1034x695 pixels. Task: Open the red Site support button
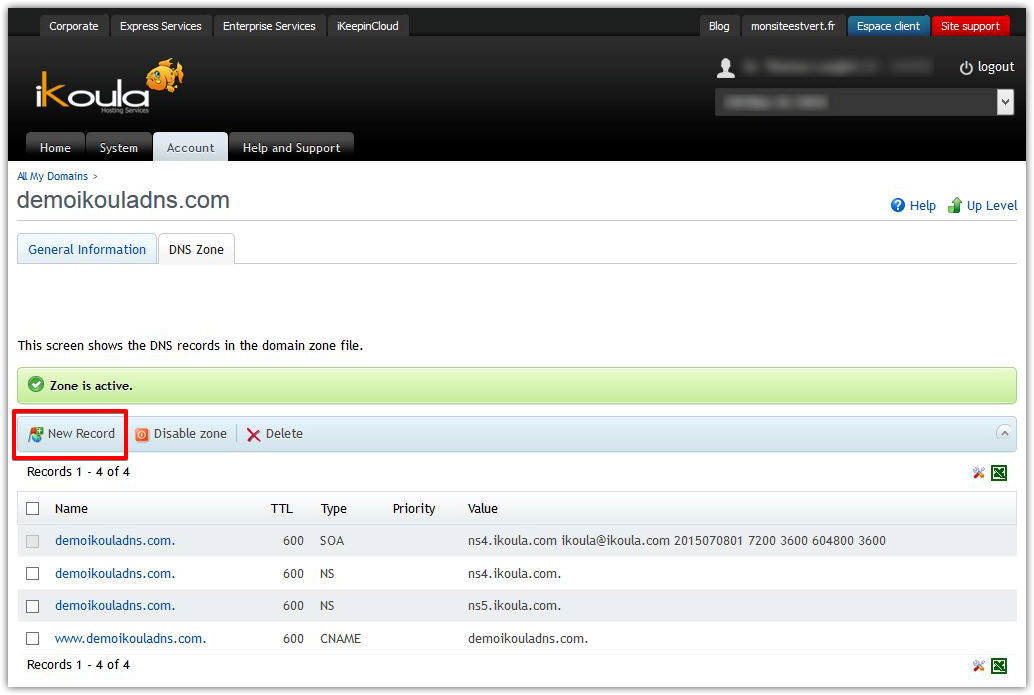[969, 26]
